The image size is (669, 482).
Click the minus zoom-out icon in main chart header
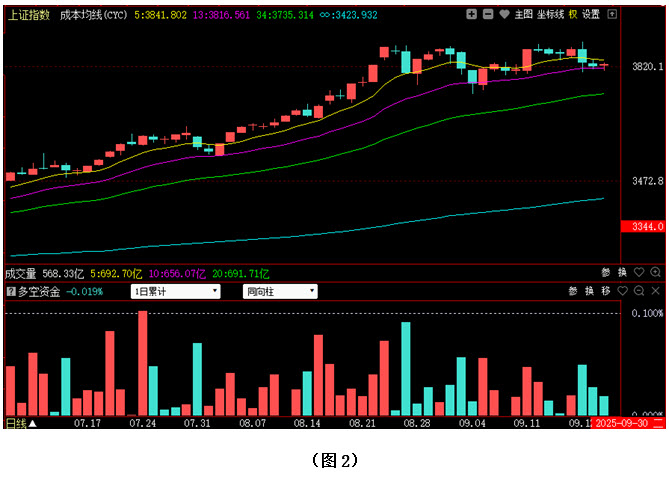(488, 15)
